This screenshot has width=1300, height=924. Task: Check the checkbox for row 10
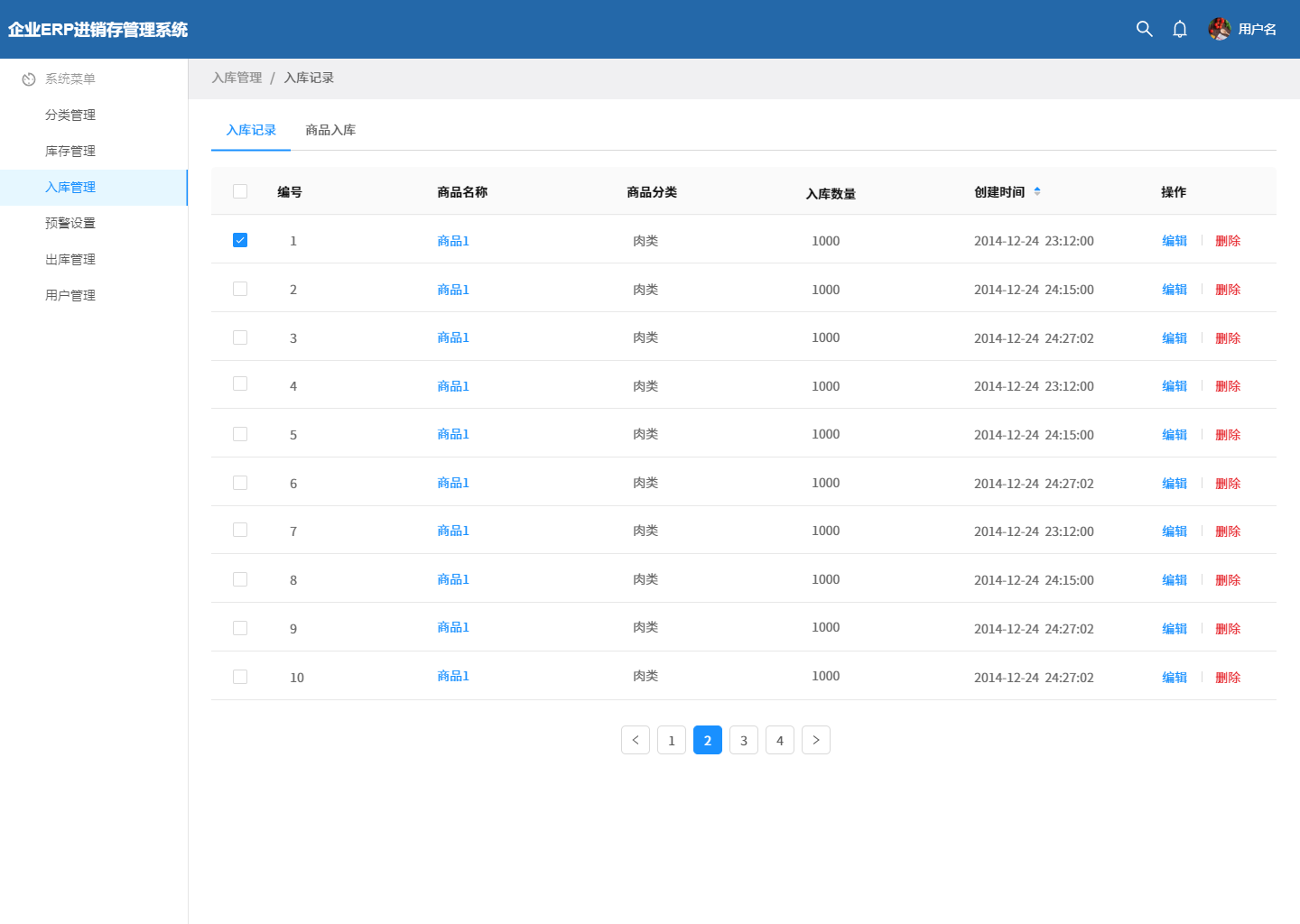[x=240, y=677]
